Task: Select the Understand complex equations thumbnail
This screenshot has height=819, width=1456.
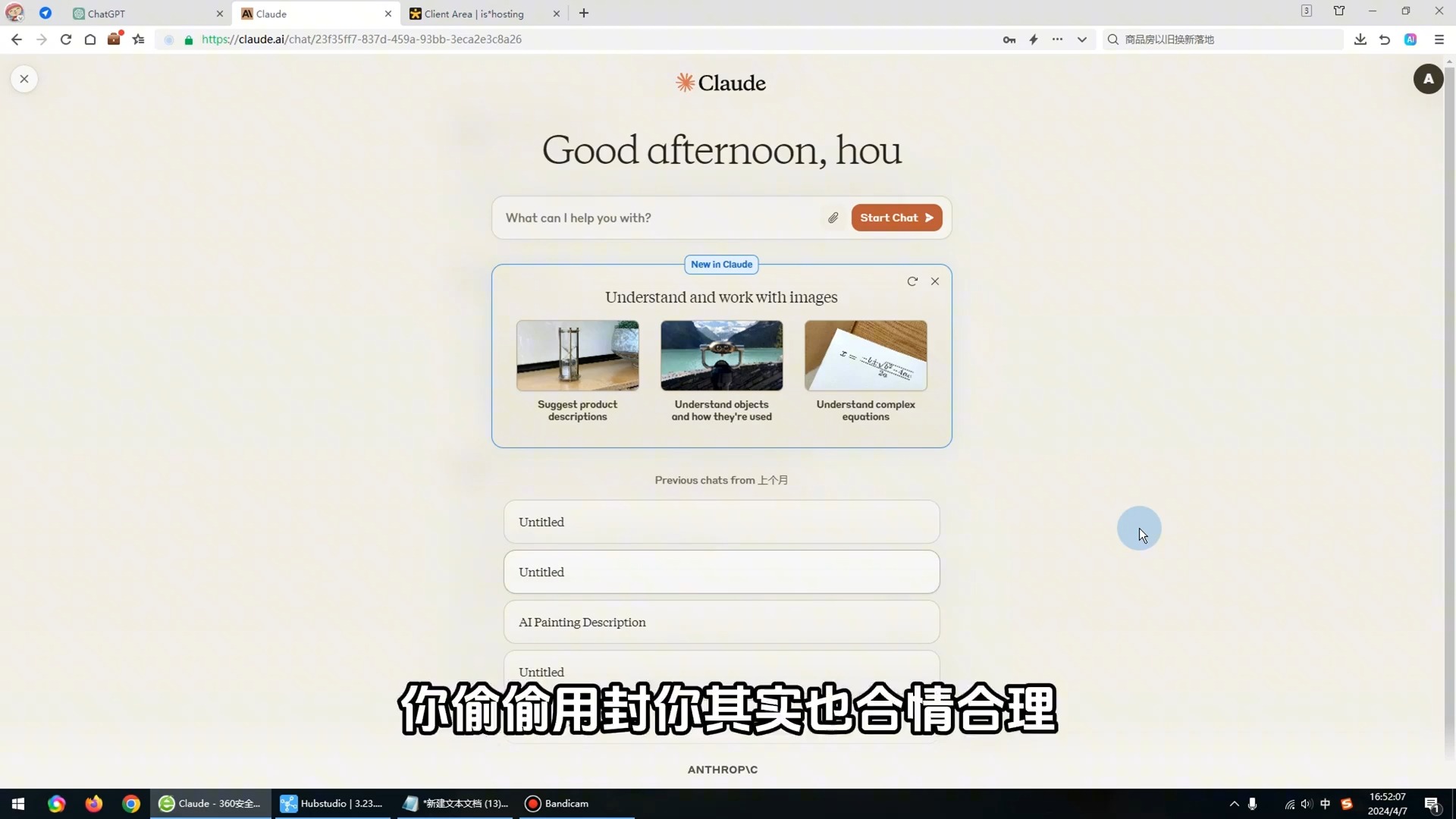Action: tap(865, 356)
